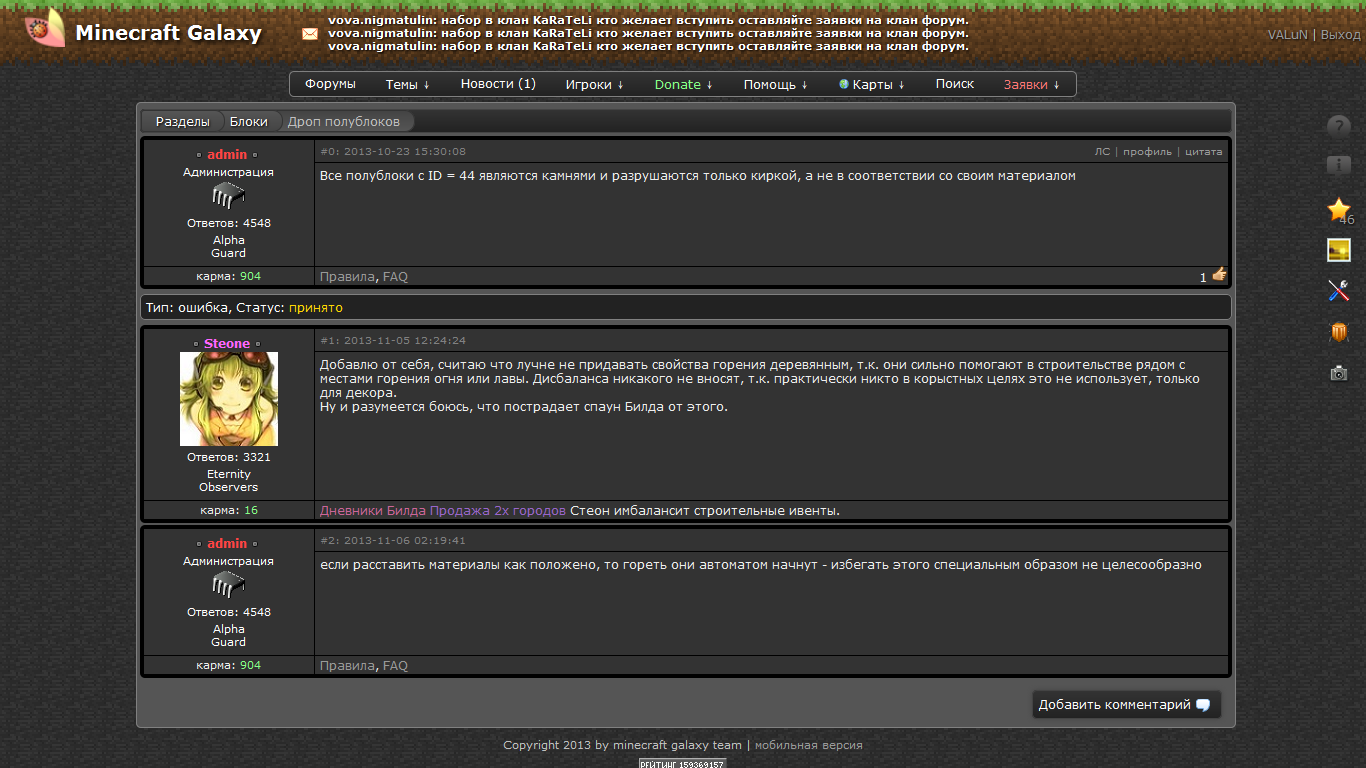Open admin username in post #2
Screen dimensions: 1366x768
(227, 543)
